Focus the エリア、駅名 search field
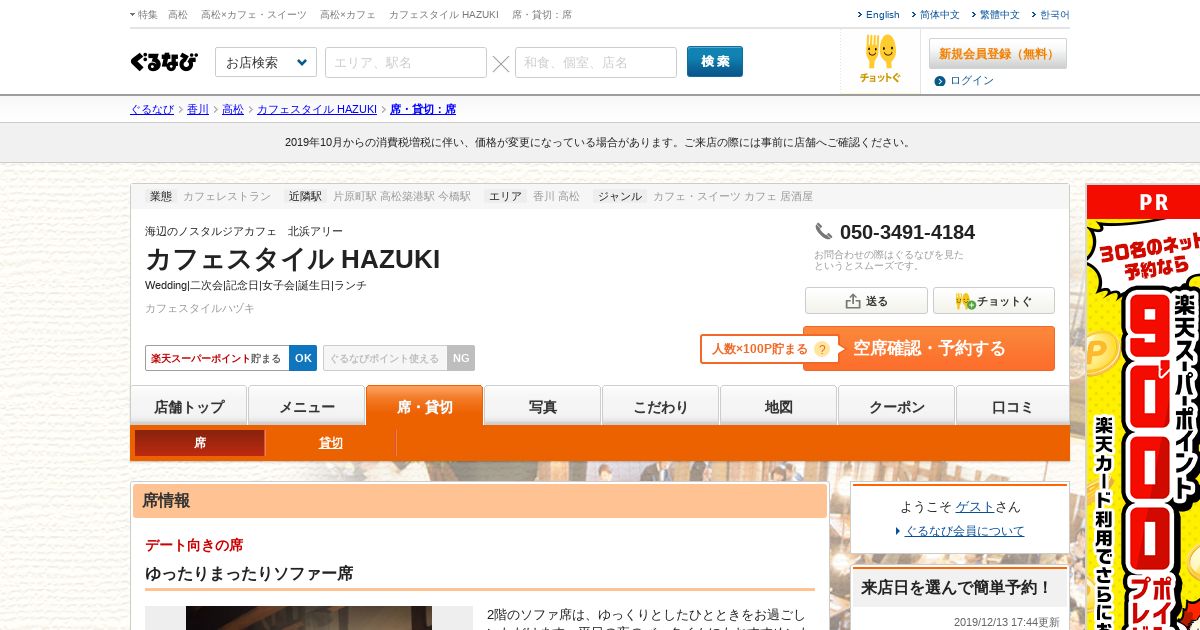1200x630 pixels. 406,62
